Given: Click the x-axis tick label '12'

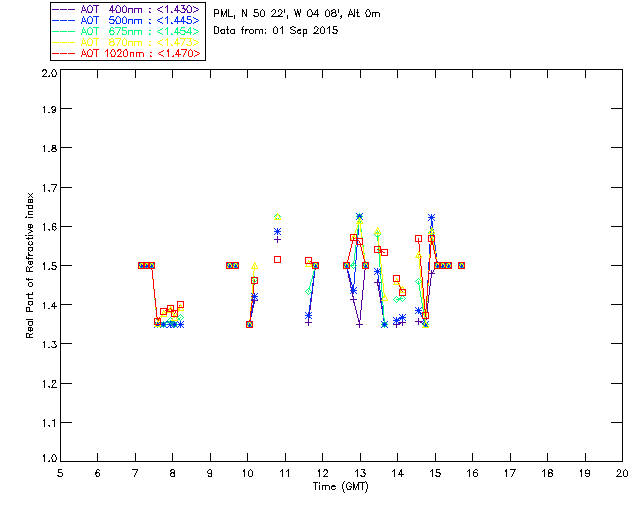Looking at the screenshot, I should tap(322, 473).
